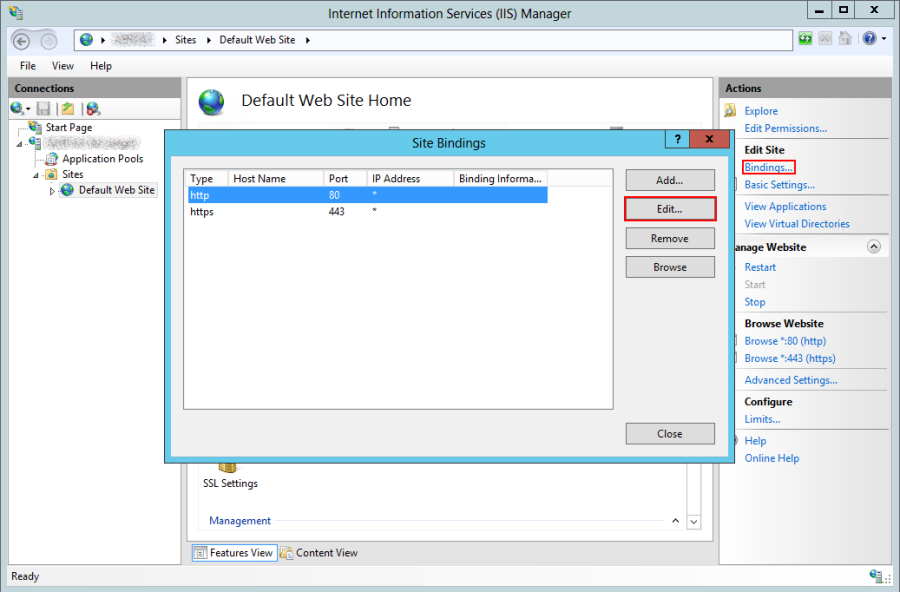The width and height of the screenshot is (900, 592).
Task: Click the Save icon in Connections toolbar
Action: pos(43,108)
